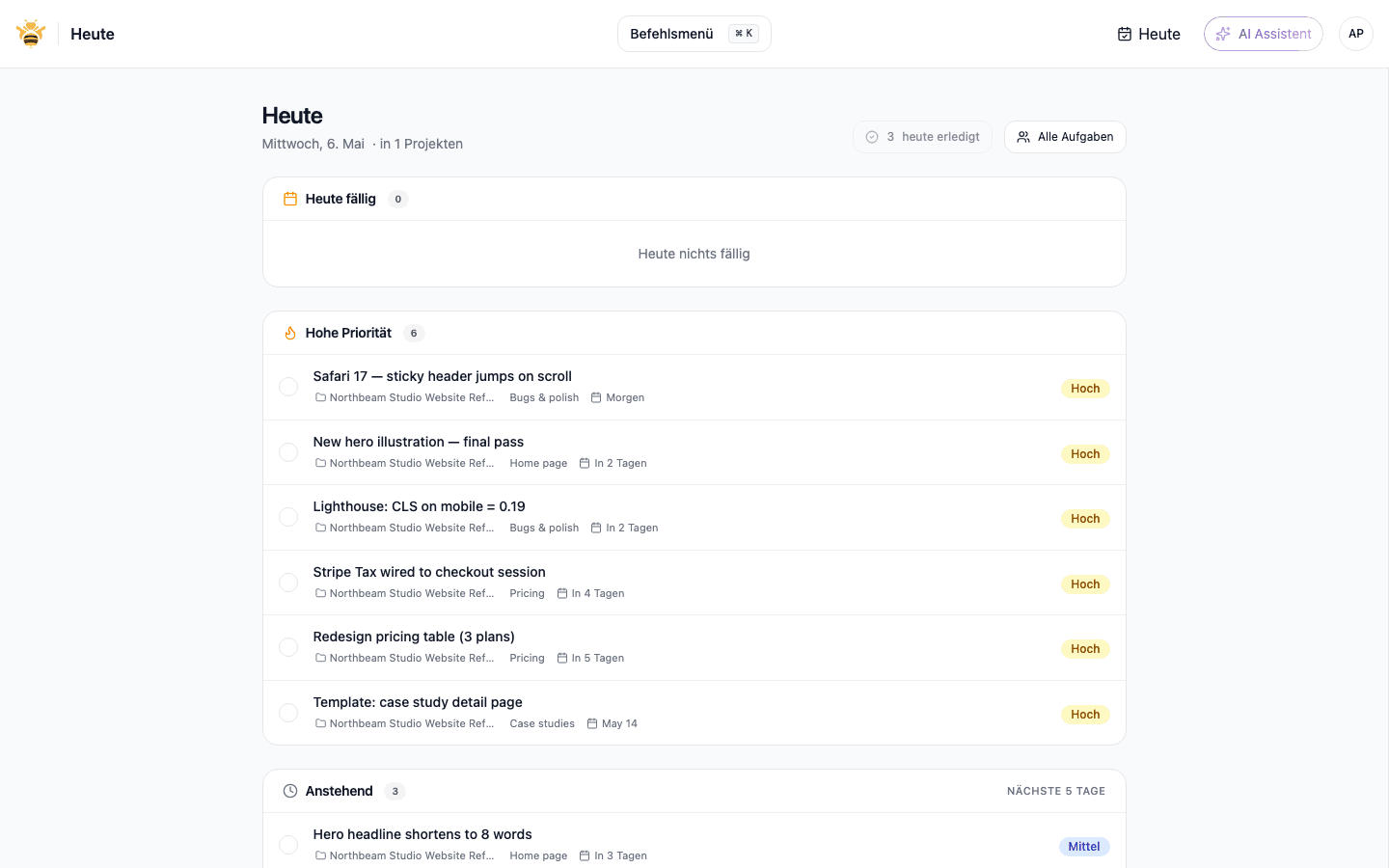Switch to Alle Aufgaben

point(1065,137)
